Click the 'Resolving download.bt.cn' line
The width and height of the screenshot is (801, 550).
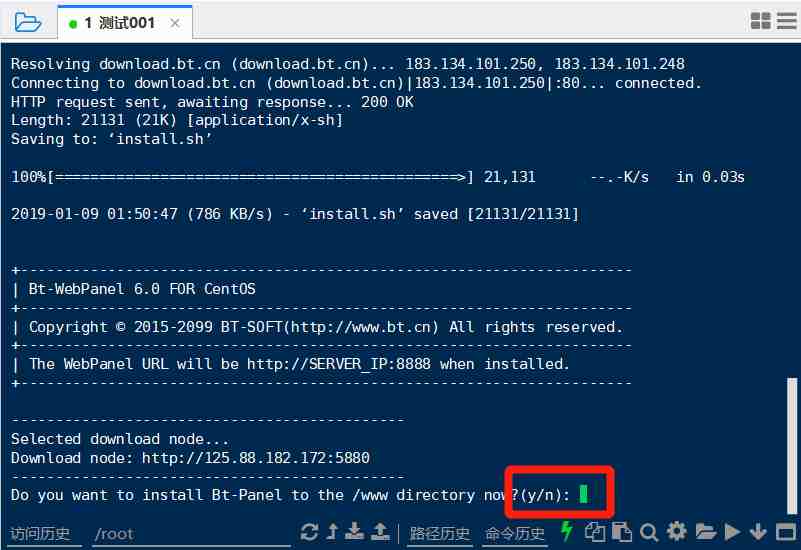pyautogui.click(x=348, y=64)
